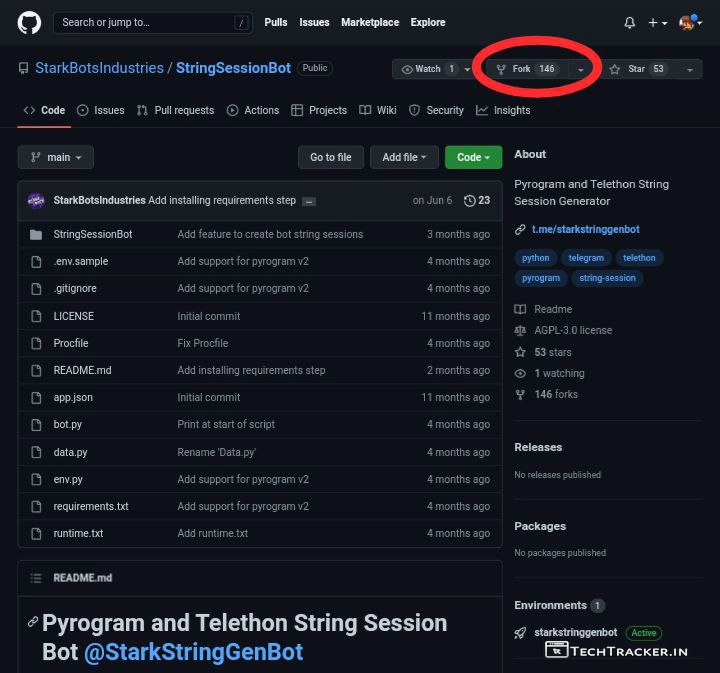Open the Insights tab

point(503,110)
